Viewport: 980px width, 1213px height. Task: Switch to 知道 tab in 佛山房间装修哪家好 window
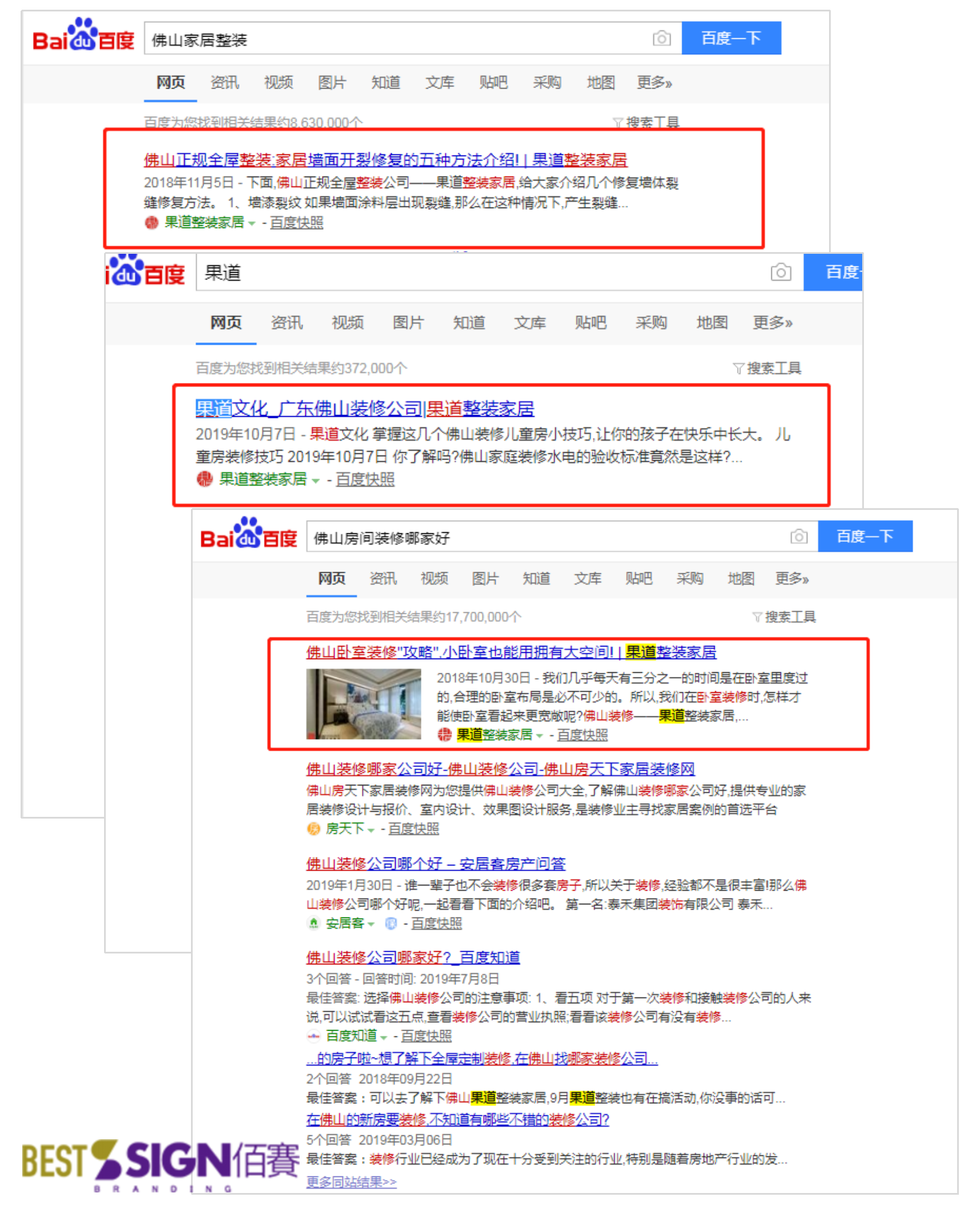coord(536,578)
